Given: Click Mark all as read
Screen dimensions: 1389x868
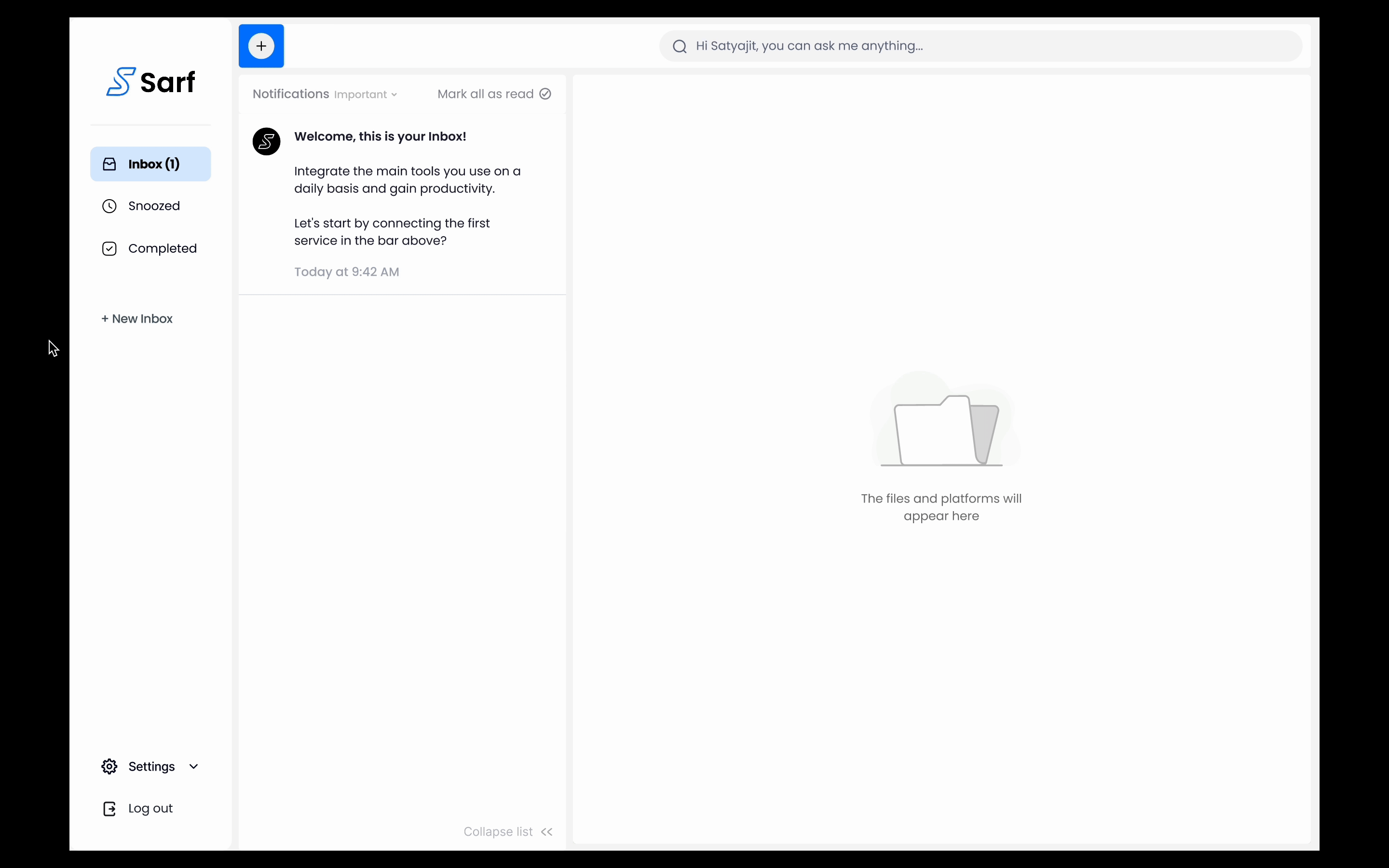Looking at the screenshot, I should pos(494,94).
